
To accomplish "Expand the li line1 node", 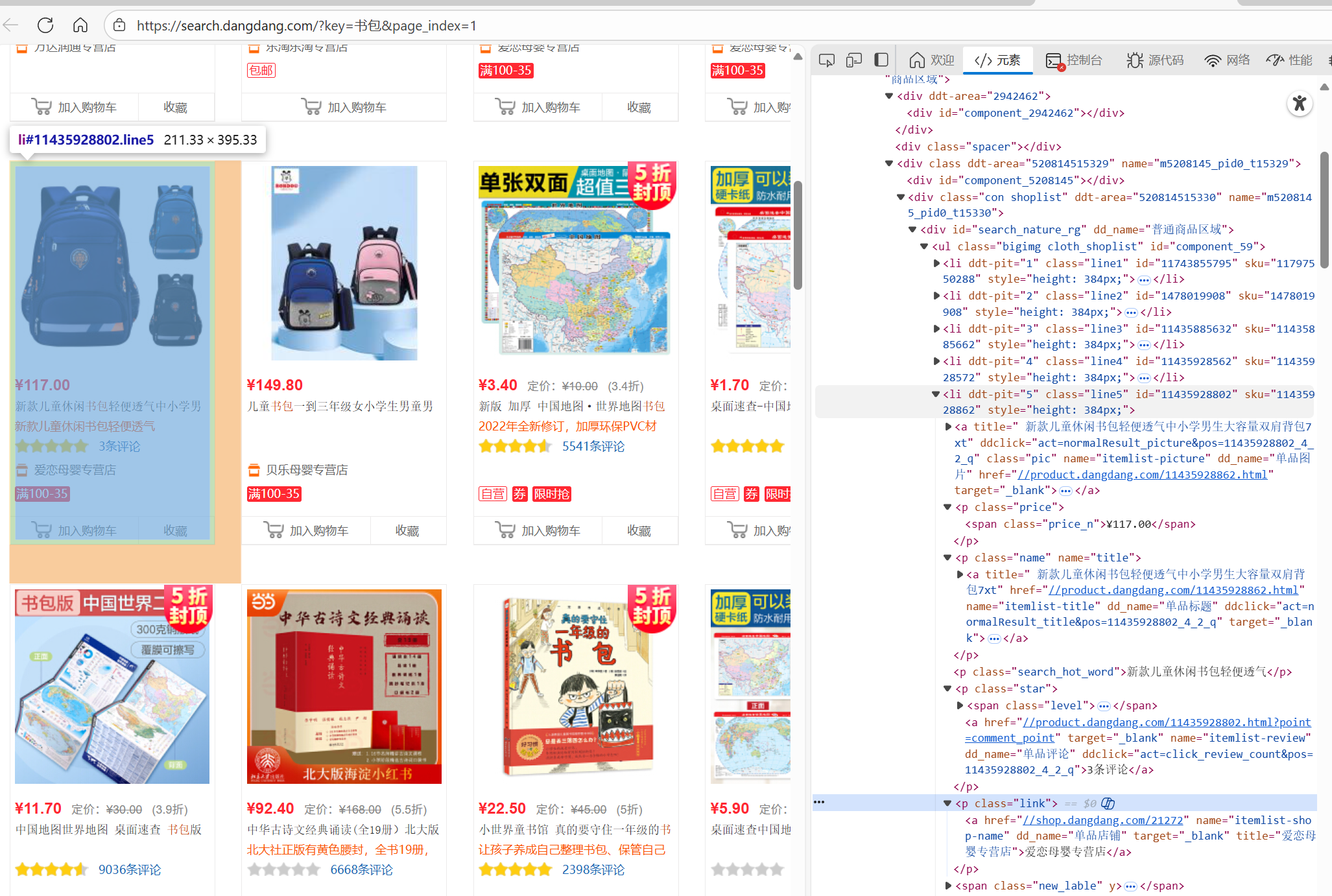I will [936, 263].
